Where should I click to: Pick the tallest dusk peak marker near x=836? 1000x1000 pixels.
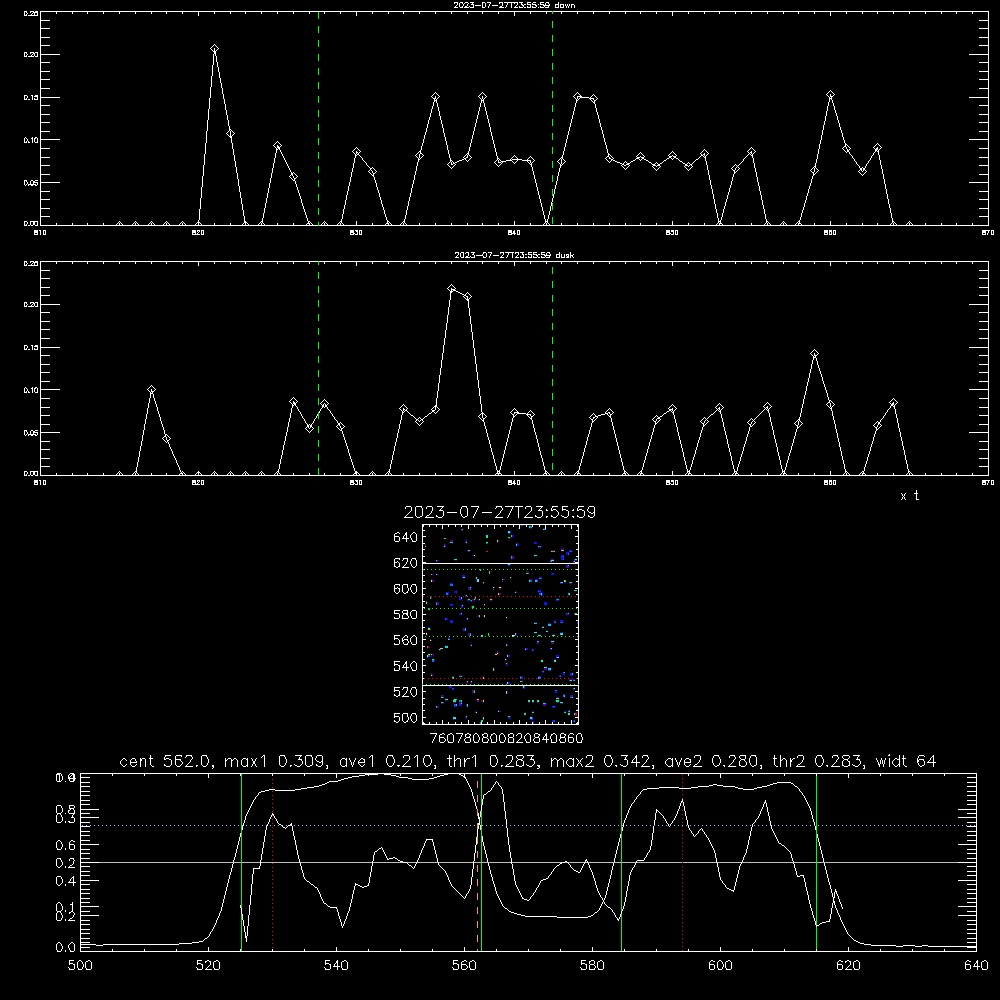(452, 289)
